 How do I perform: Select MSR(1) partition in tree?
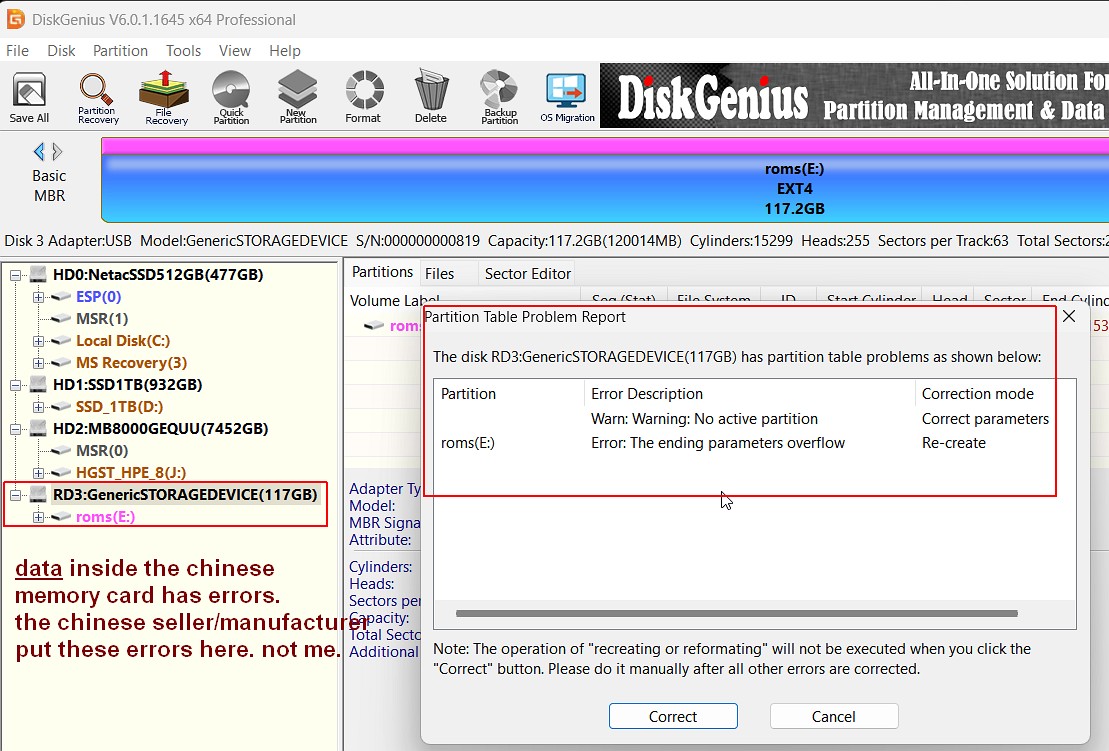pos(102,319)
